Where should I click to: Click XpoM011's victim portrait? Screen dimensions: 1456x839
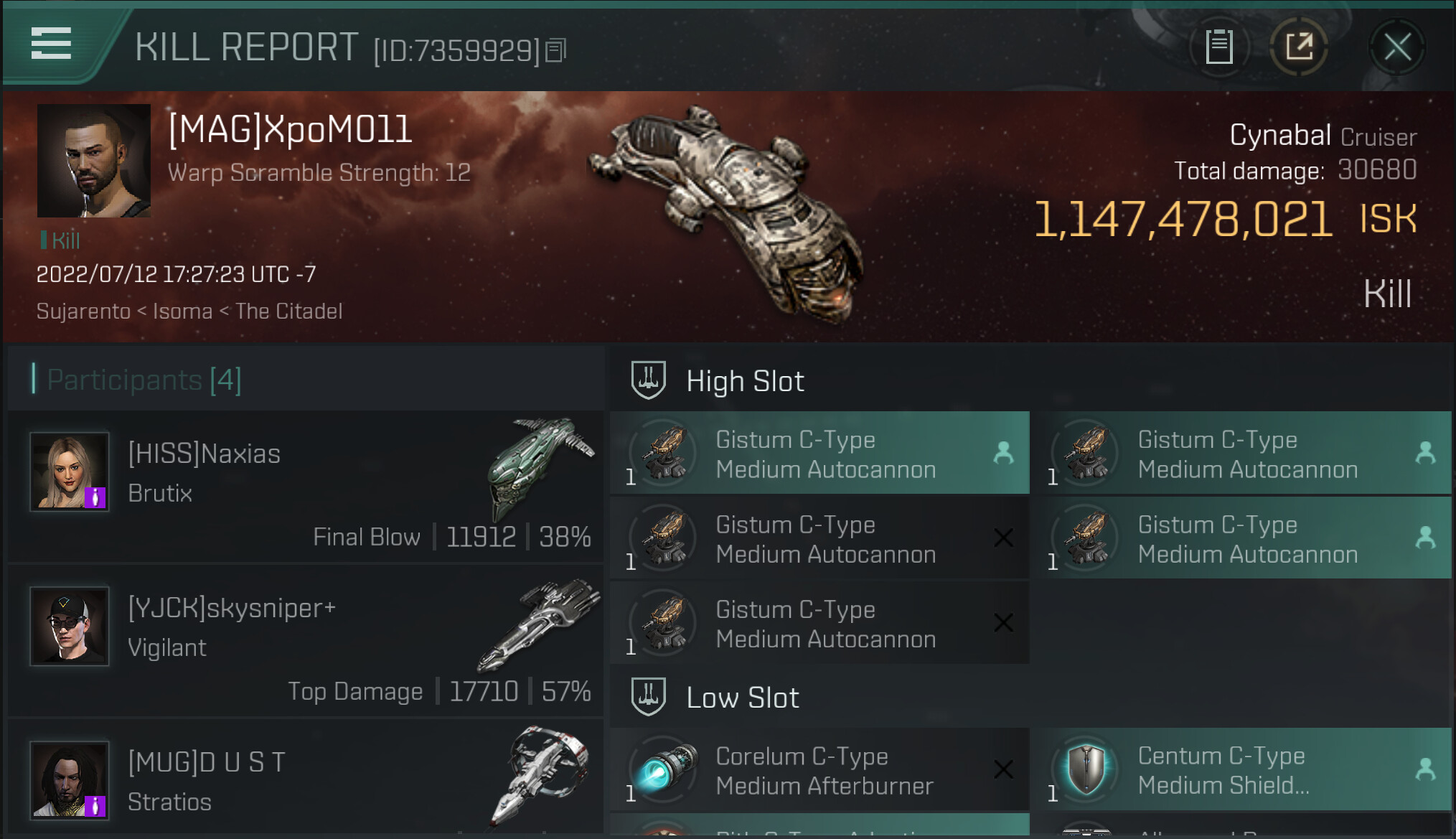94,161
